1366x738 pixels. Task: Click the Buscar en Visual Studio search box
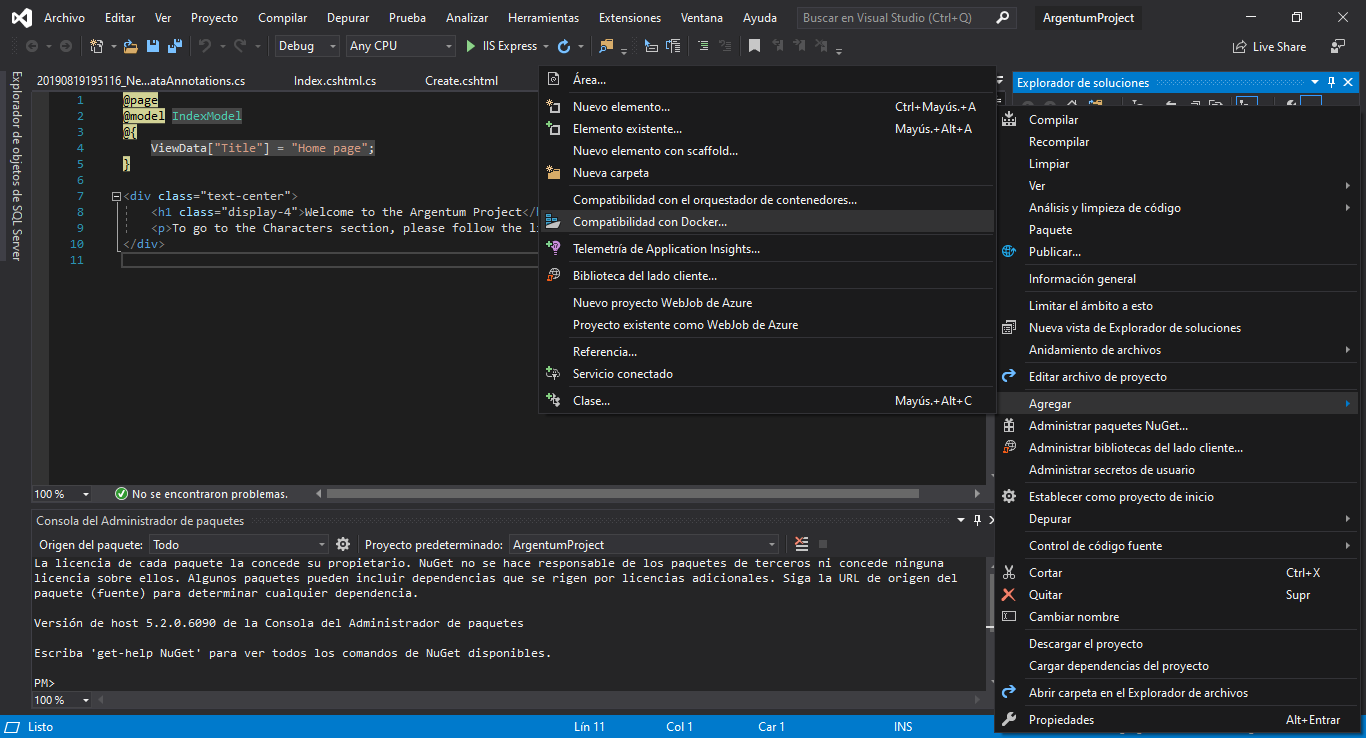click(900, 17)
